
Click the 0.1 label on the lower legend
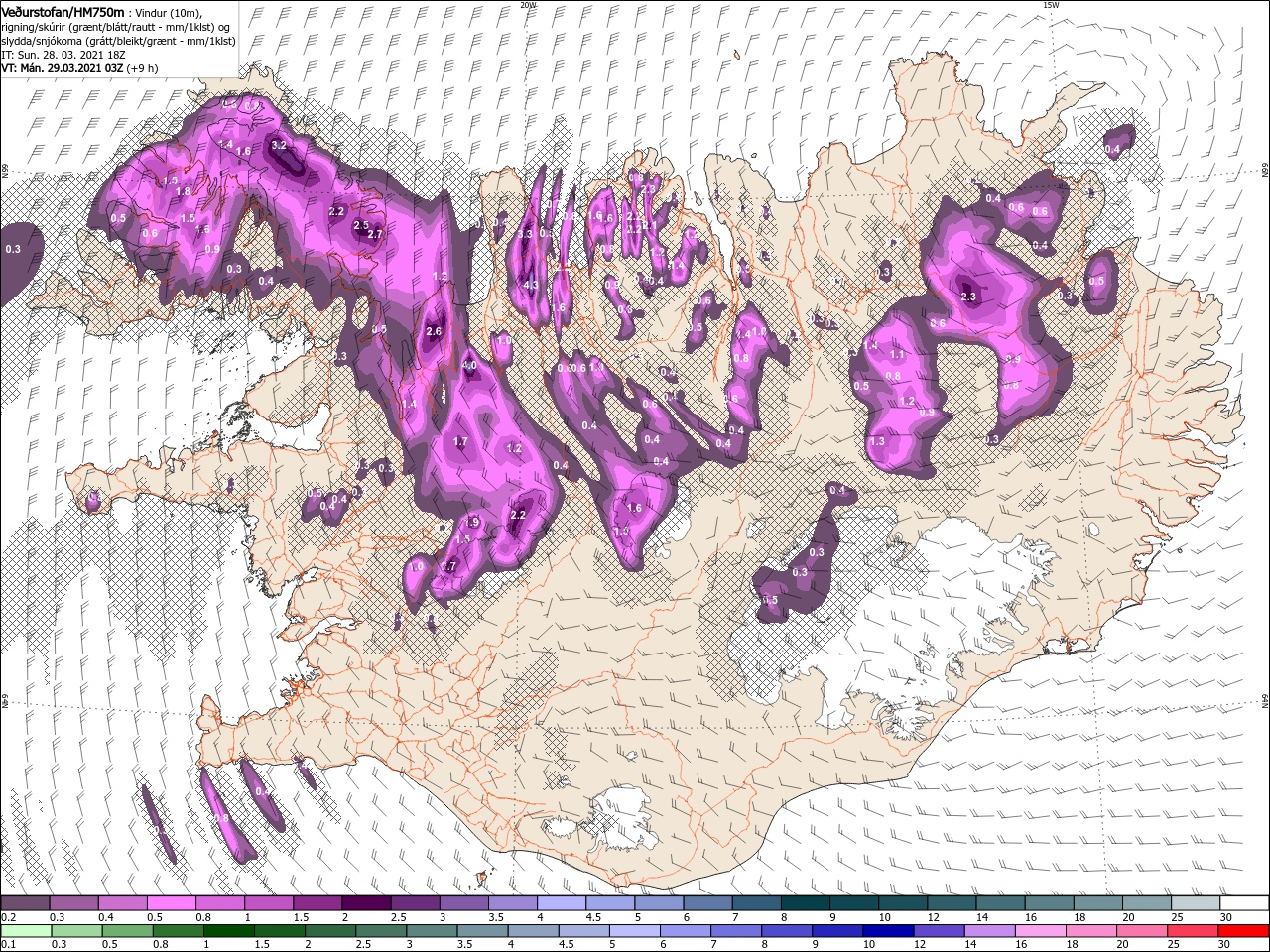tap(8, 945)
